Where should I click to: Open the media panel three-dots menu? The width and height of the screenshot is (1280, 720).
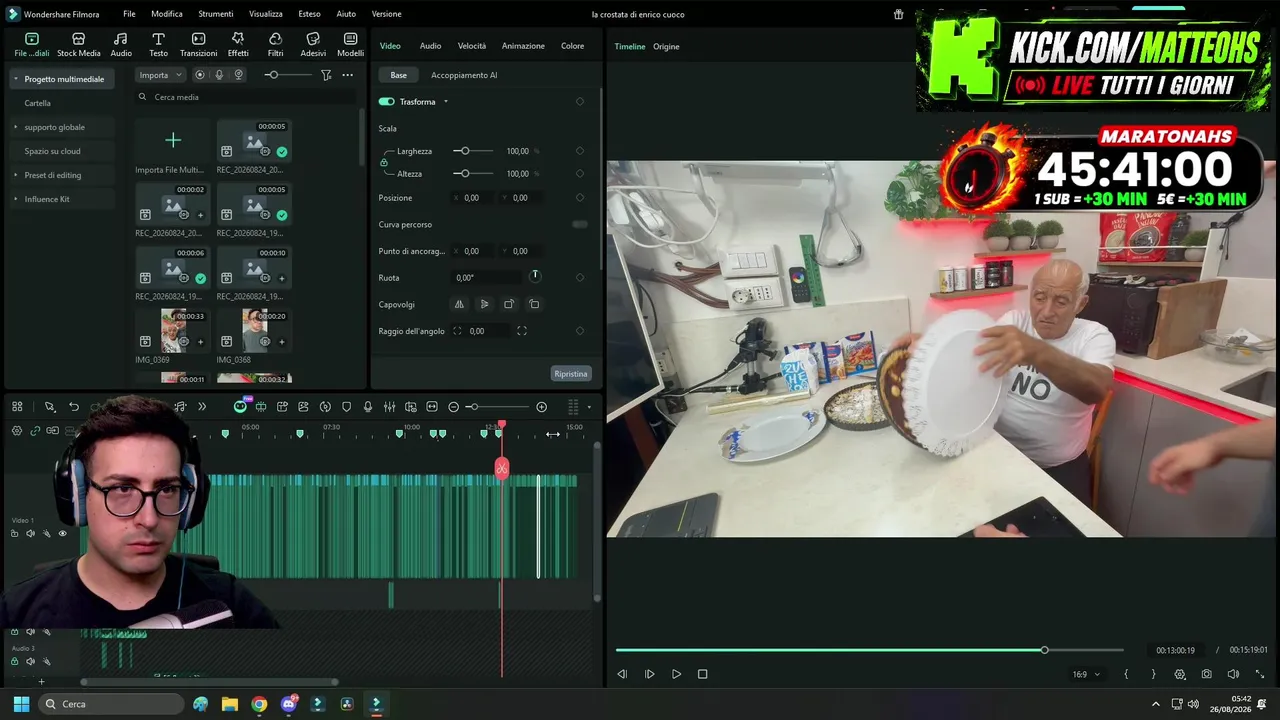pyautogui.click(x=347, y=75)
